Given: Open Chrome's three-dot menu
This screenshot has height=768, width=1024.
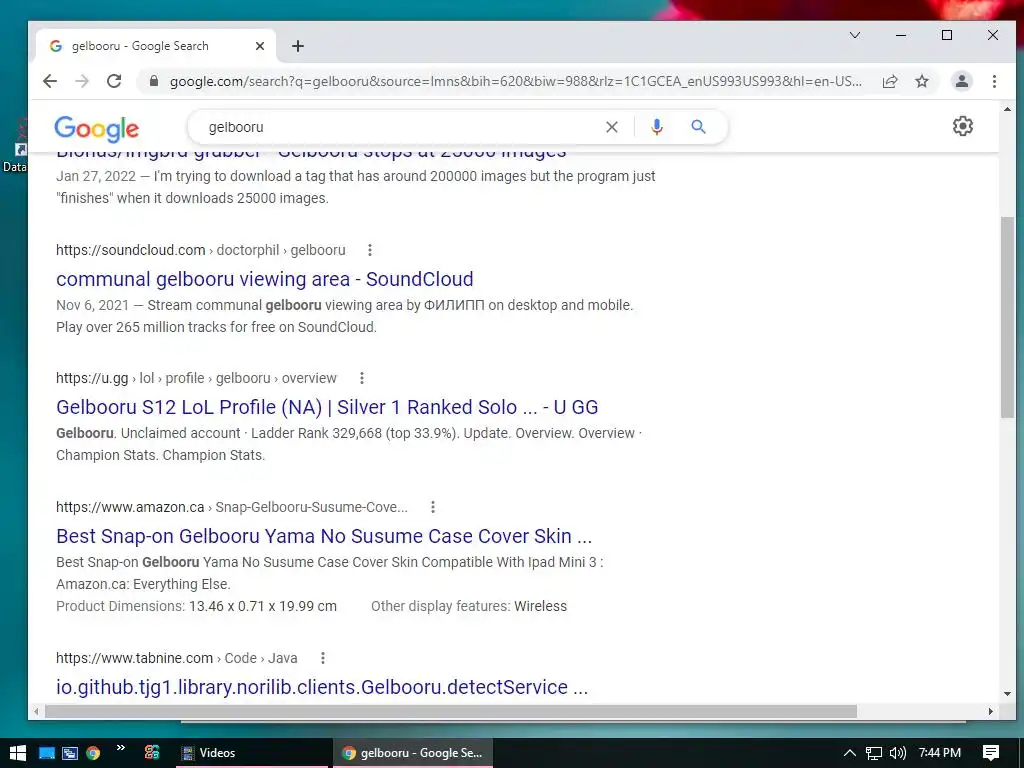Looking at the screenshot, I should pyautogui.click(x=994, y=81).
